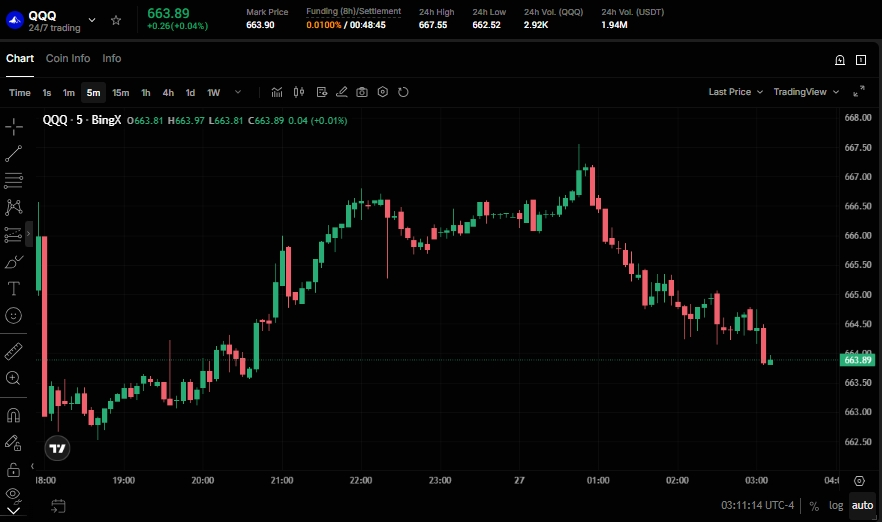The image size is (882, 522).
Task: Enable auto scale on price axis
Action: [861, 505]
